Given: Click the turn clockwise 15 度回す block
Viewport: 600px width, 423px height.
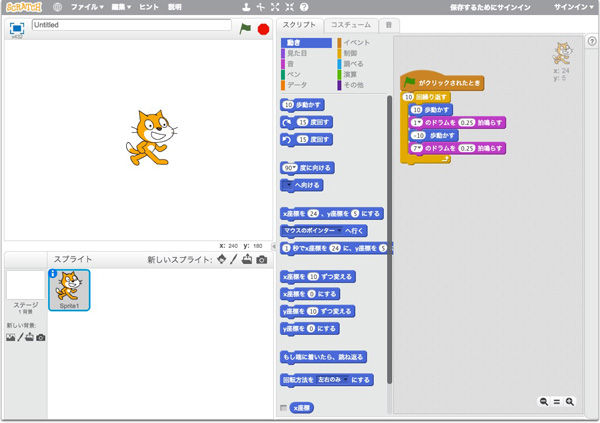Looking at the screenshot, I should pos(306,122).
